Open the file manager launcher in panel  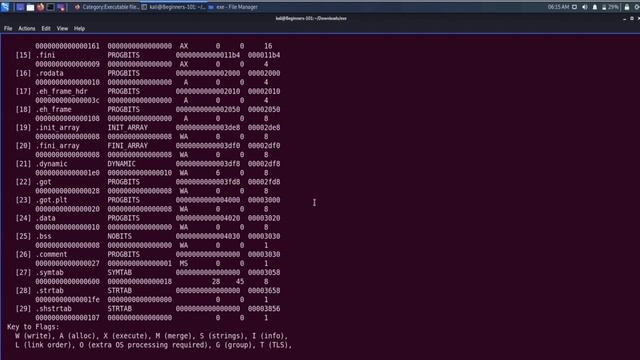30,7
